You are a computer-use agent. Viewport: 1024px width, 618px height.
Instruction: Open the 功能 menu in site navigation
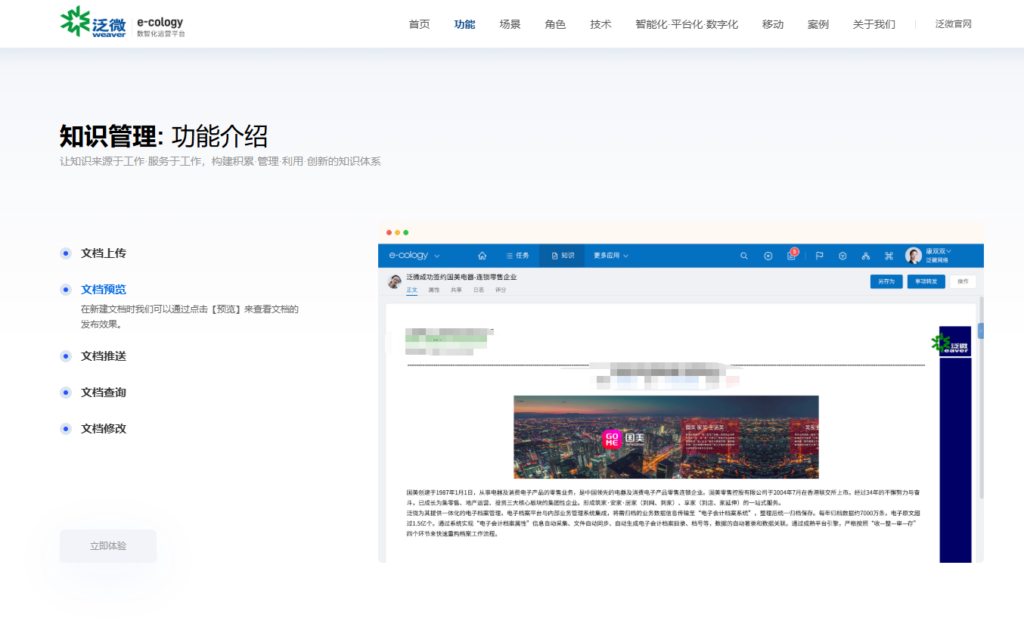coord(464,24)
